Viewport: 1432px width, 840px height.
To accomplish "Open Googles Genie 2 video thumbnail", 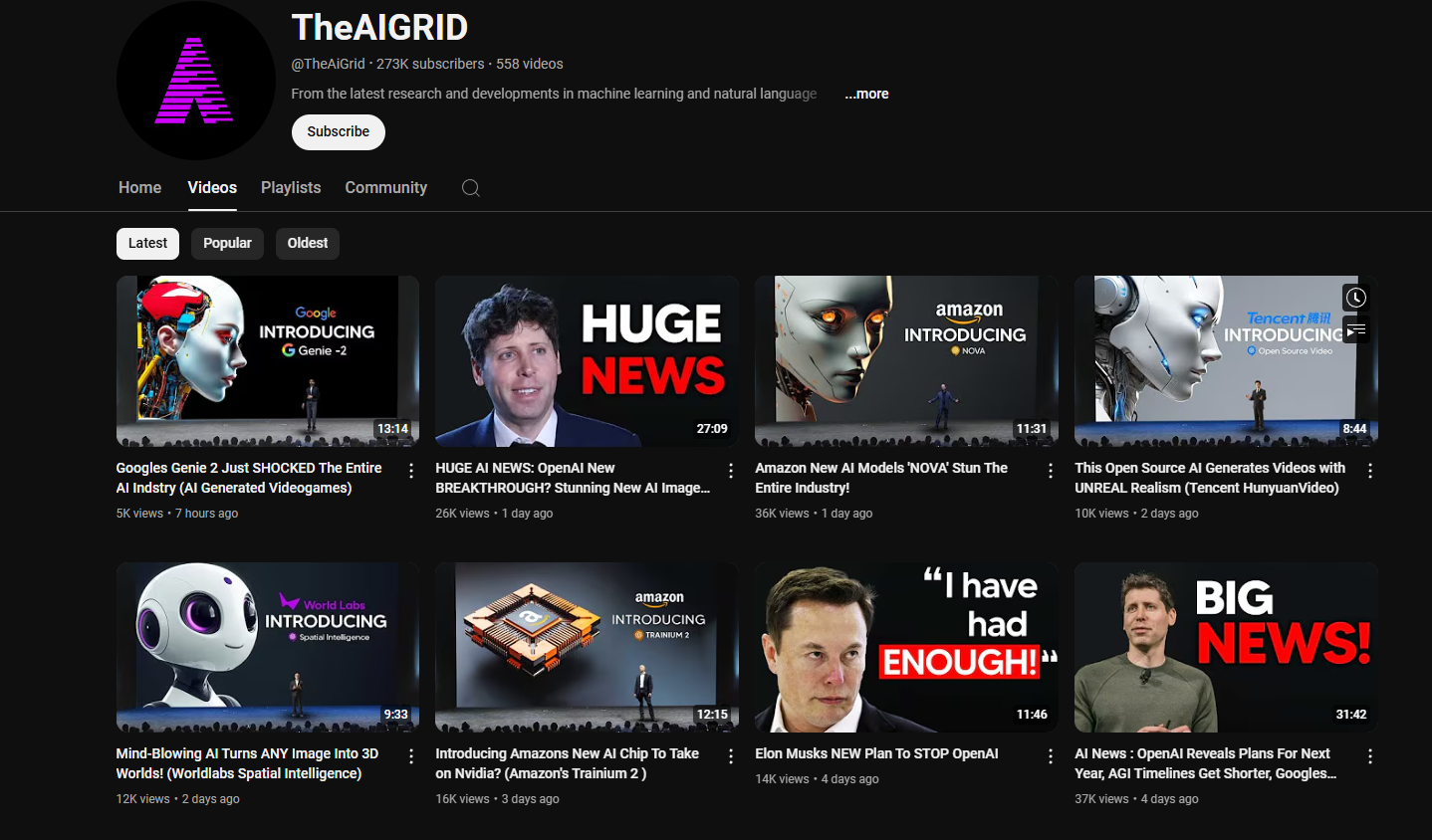I will pos(268,360).
